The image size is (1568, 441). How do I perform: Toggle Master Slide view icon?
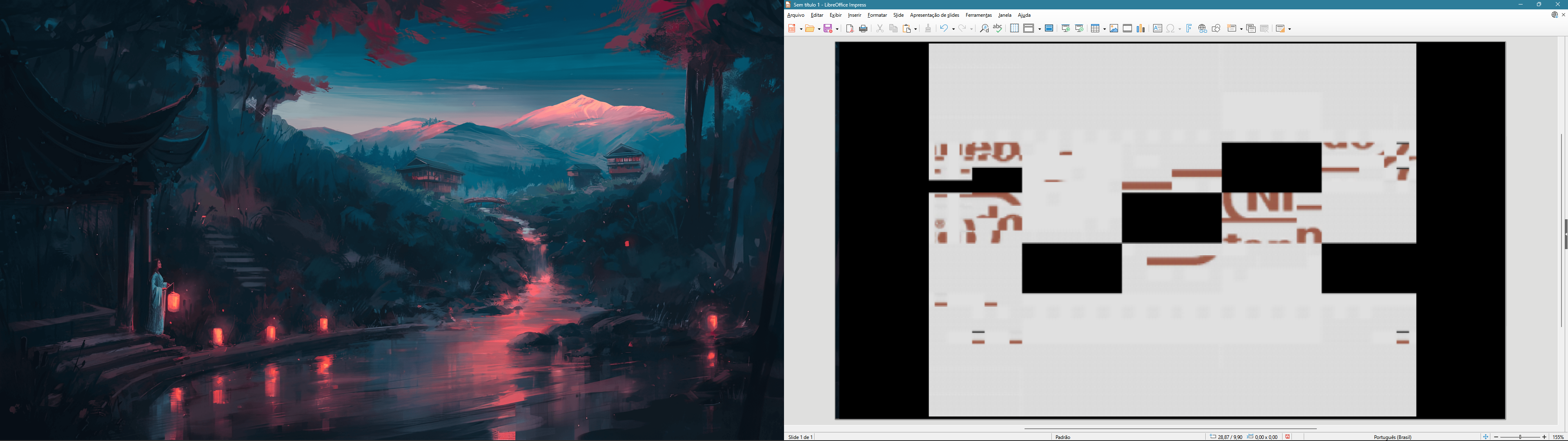(x=1049, y=29)
